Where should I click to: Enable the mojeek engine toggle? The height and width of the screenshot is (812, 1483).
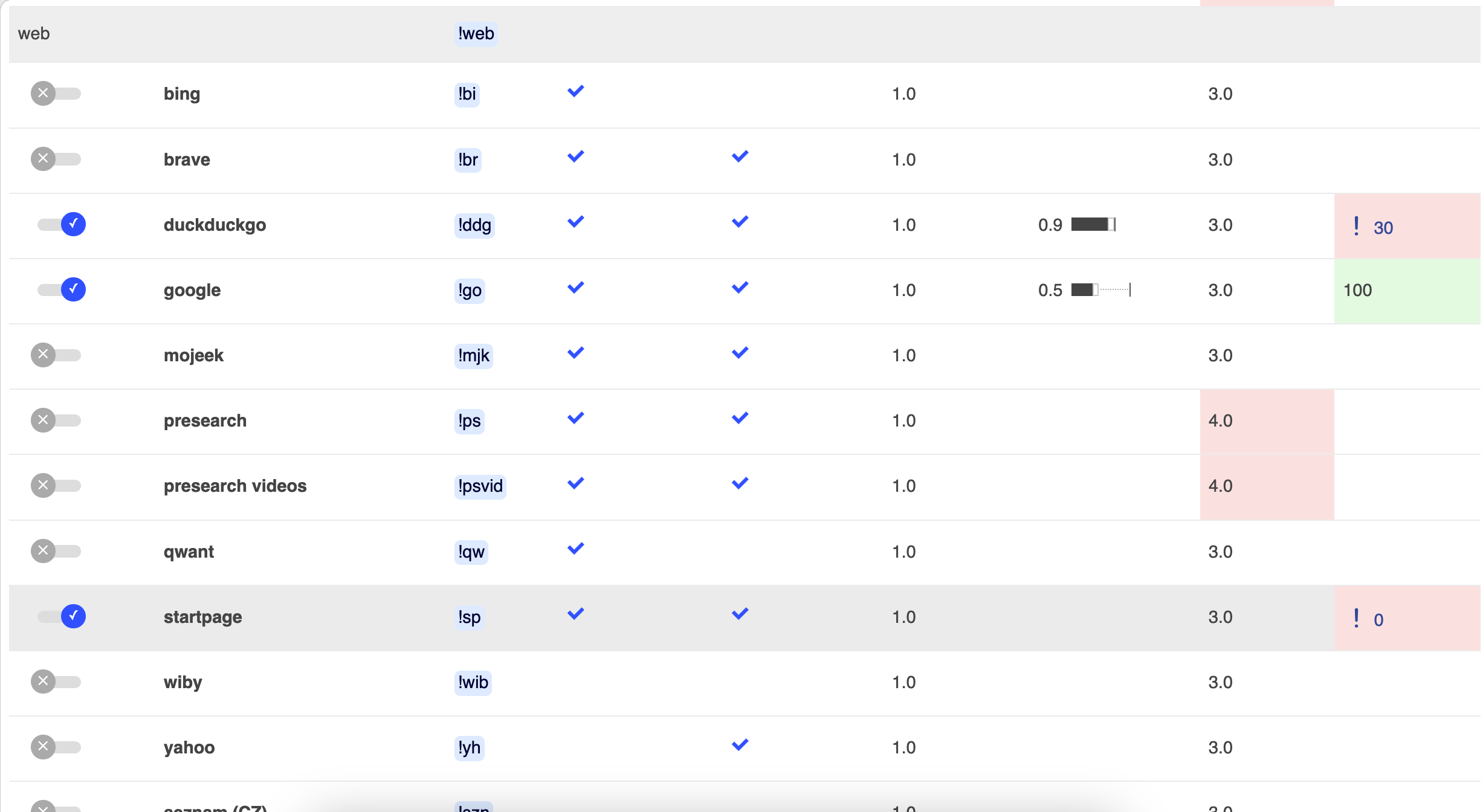pyautogui.click(x=56, y=355)
